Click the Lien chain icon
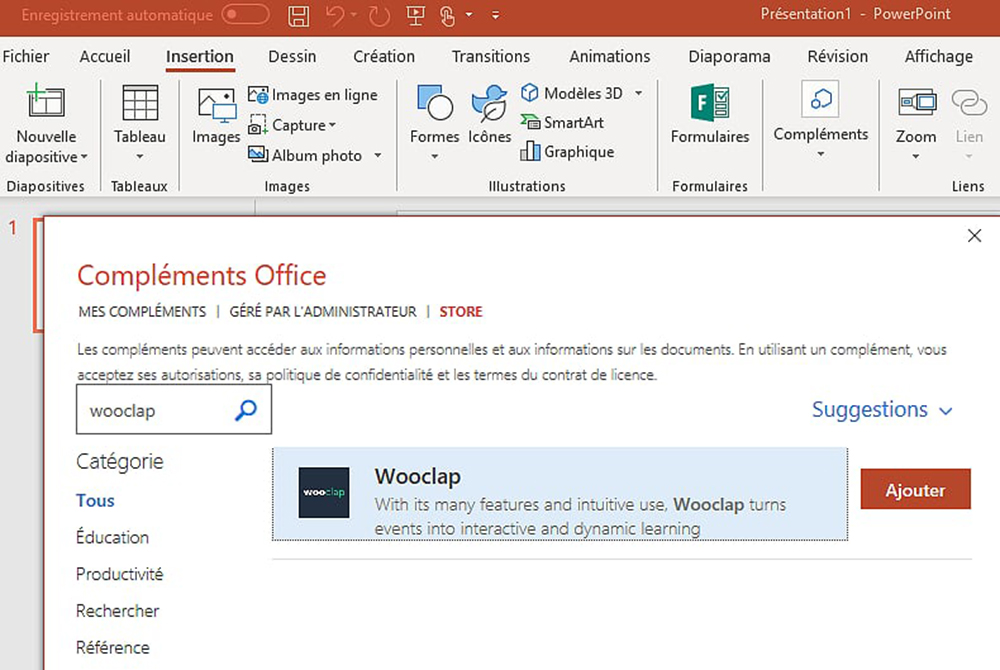This screenshot has width=1000, height=670. click(969, 103)
